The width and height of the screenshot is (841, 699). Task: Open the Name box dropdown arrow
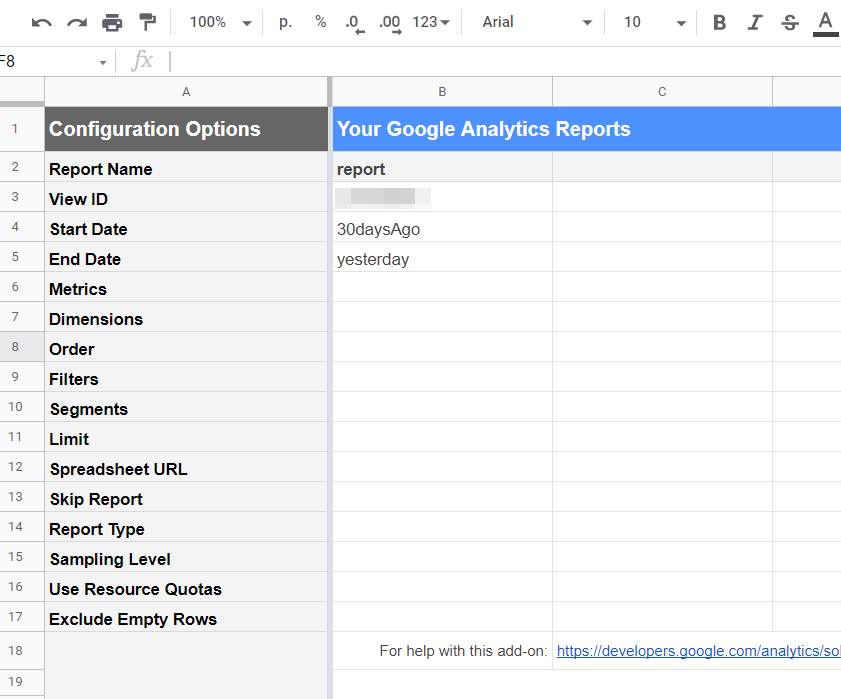point(102,63)
